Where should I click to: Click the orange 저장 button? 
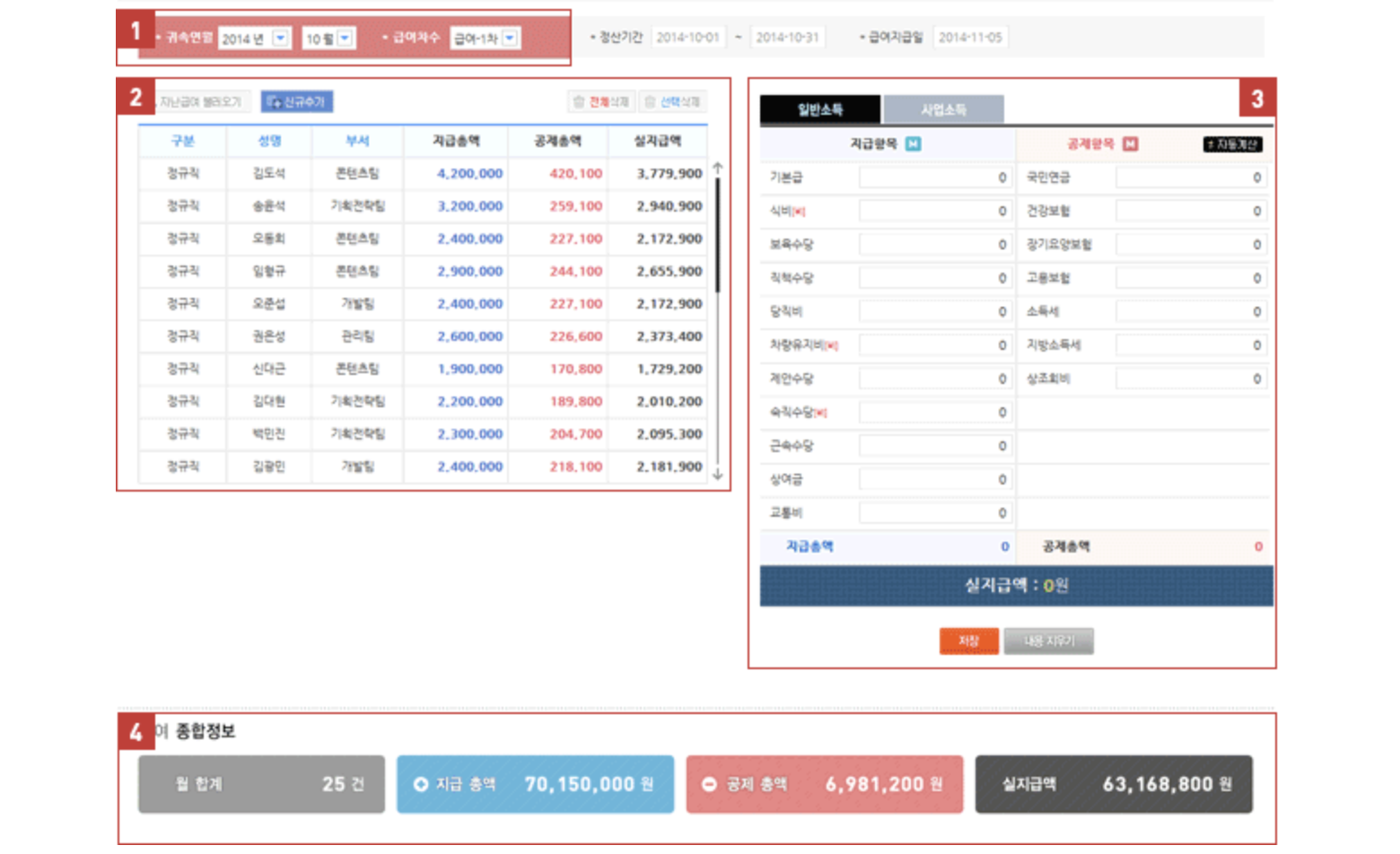[x=968, y=640]
